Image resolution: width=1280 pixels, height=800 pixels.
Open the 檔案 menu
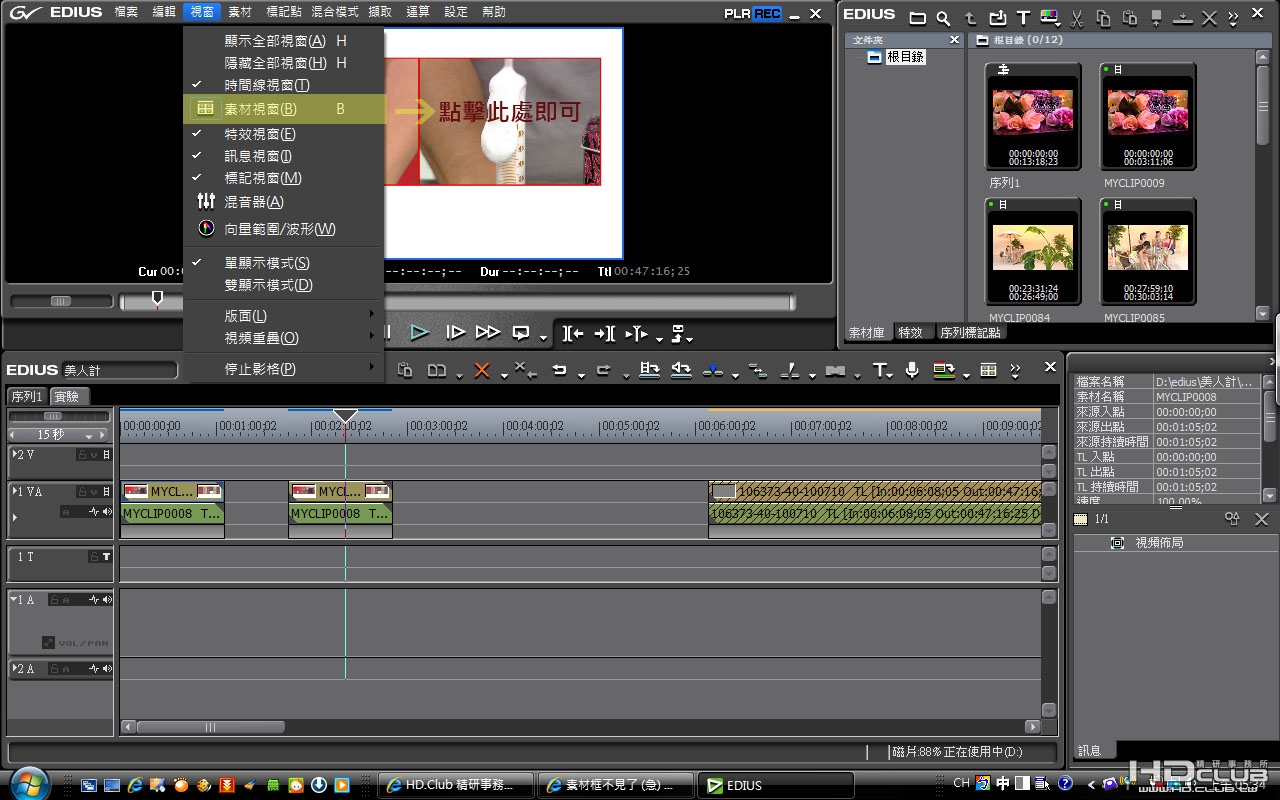126,12
